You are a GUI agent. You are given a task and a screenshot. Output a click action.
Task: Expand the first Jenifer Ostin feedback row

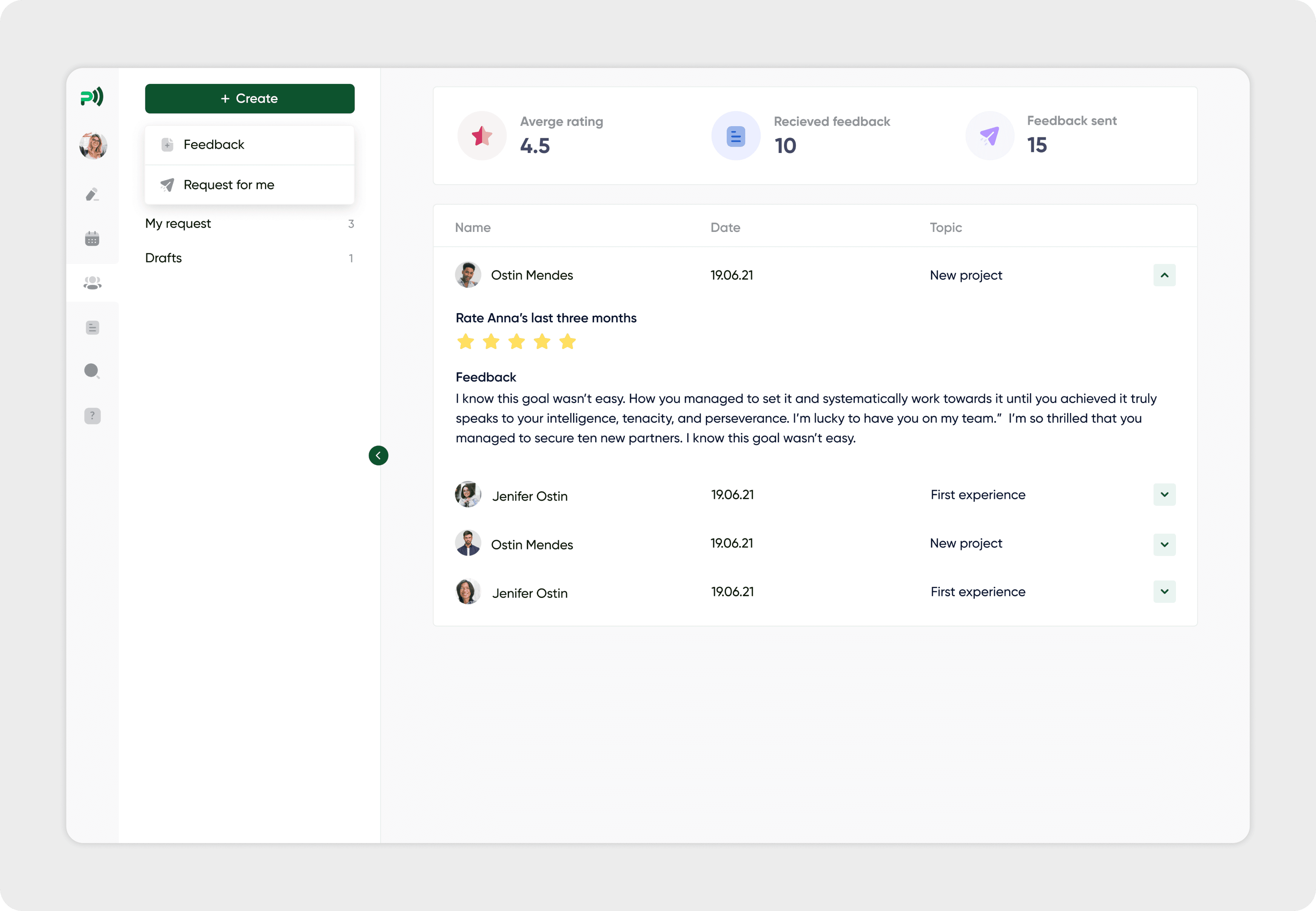tap(1164, 494)
